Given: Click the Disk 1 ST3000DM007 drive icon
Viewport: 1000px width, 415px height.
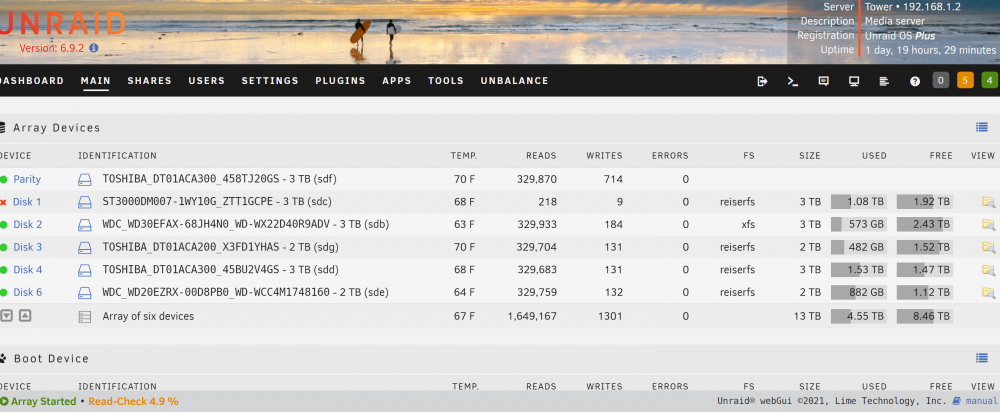Looking at the screenshot, I should click(85, 202).
